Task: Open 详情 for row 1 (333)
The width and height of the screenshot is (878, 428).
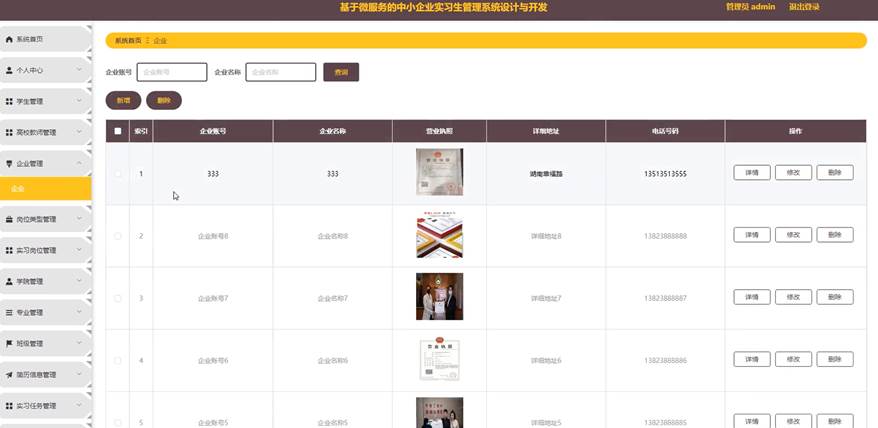Action: [x=752, y=173]
